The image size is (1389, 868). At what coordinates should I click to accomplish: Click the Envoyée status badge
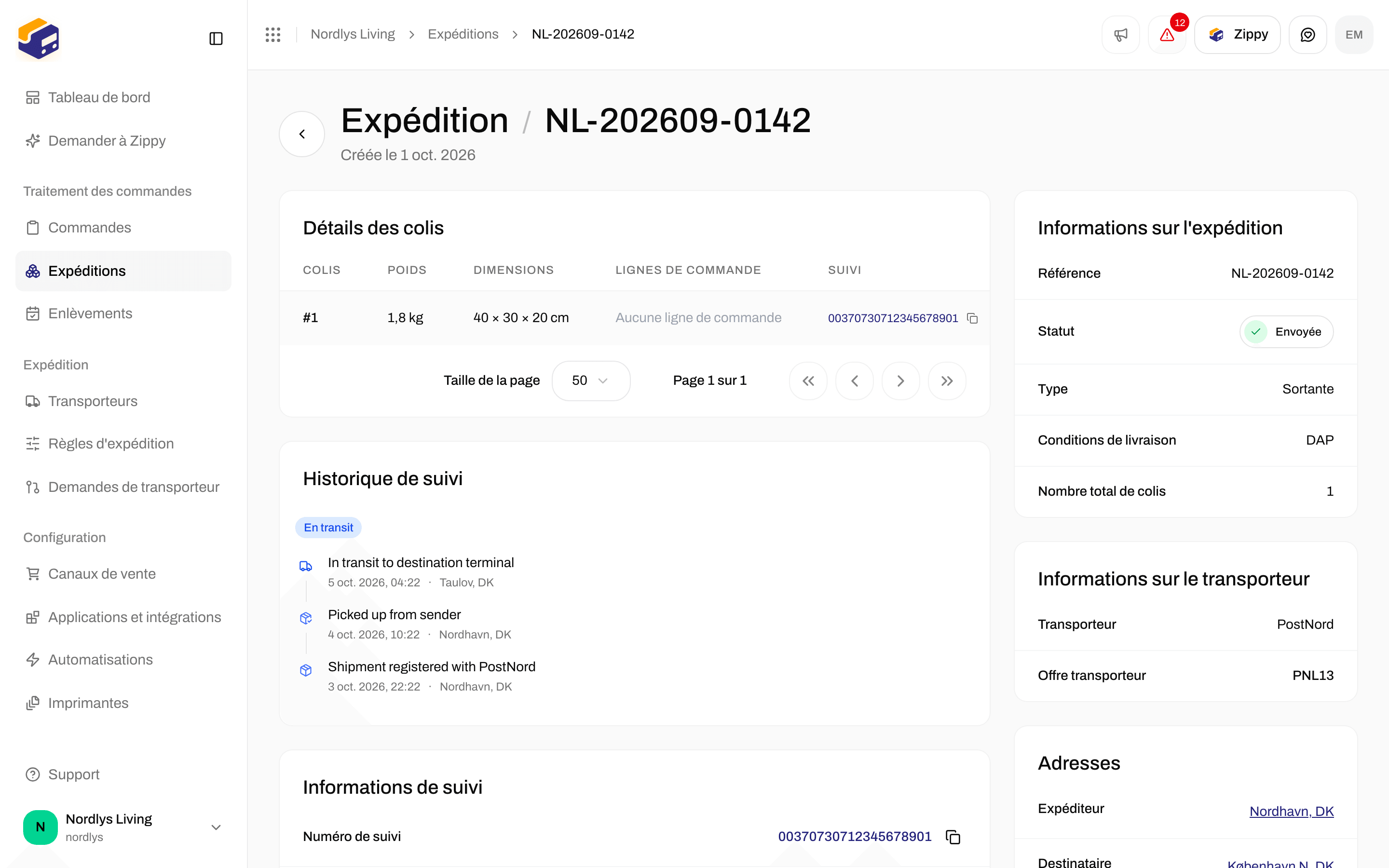point(1286,332)
